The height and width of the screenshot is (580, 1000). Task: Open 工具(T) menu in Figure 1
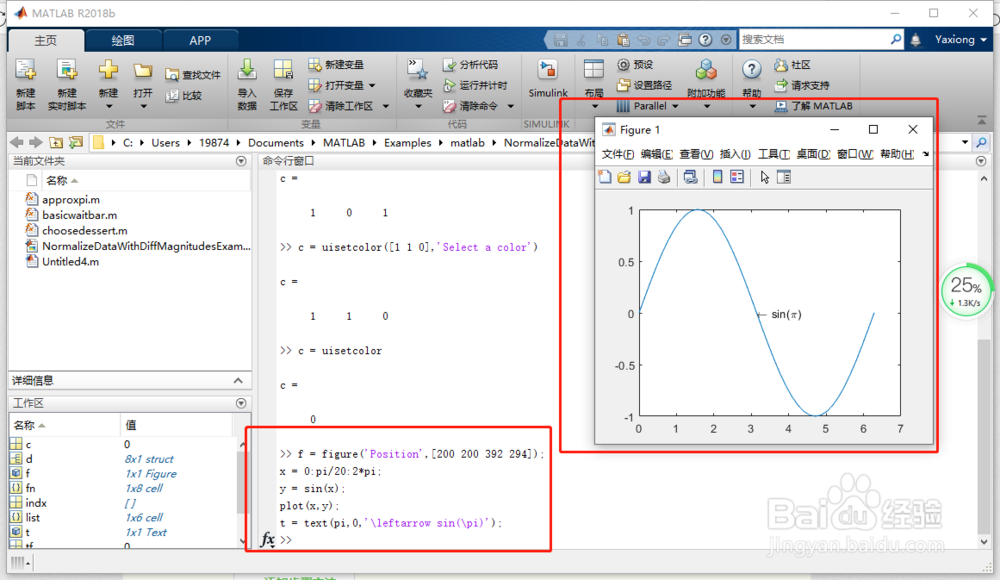coord(774,154)
